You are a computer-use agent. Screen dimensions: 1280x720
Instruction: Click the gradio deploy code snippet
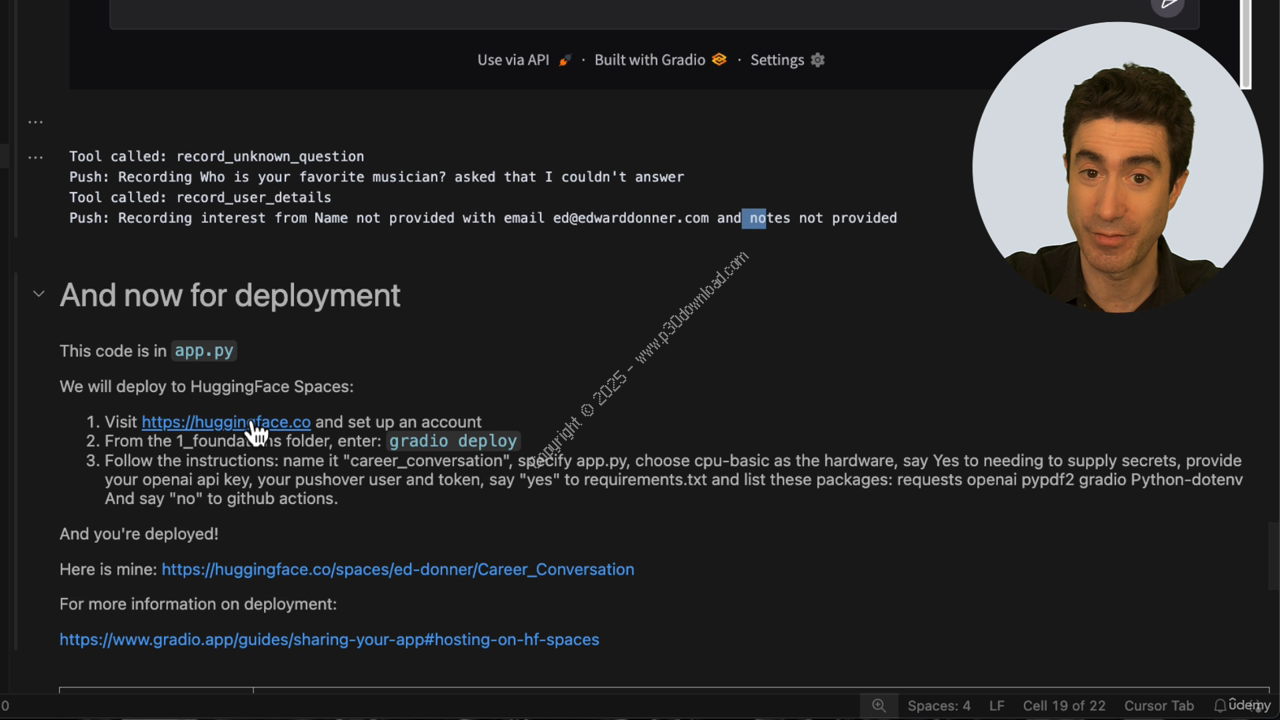point(453,441)
